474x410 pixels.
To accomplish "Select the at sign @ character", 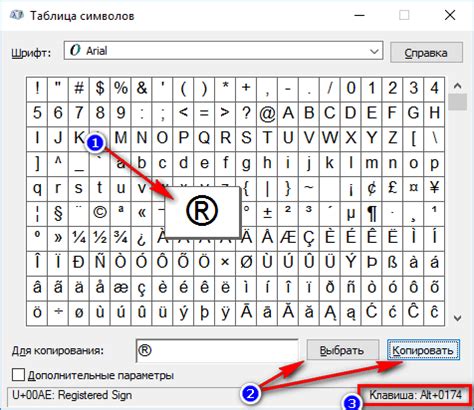I will 267,113.
